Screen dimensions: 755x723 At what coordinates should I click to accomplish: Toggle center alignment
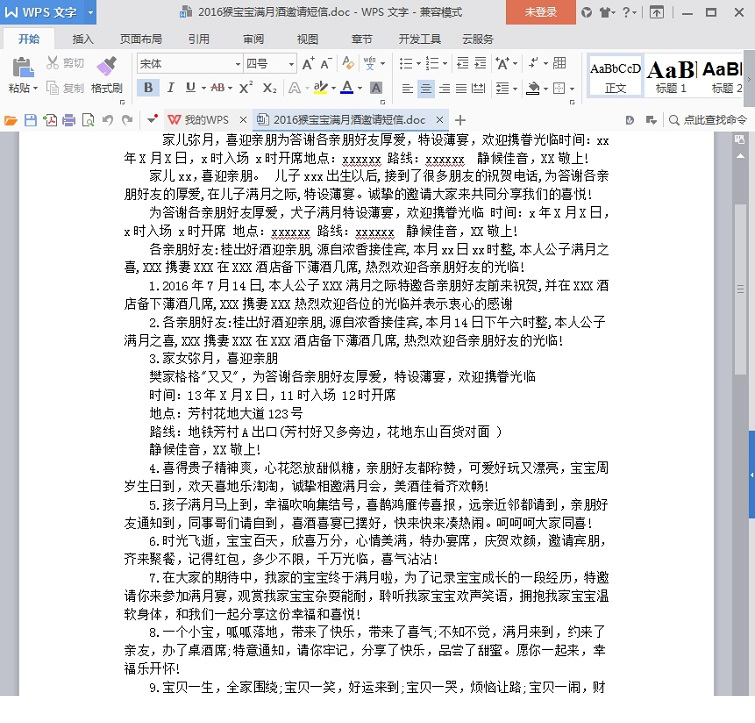click(x=426, y=89)
